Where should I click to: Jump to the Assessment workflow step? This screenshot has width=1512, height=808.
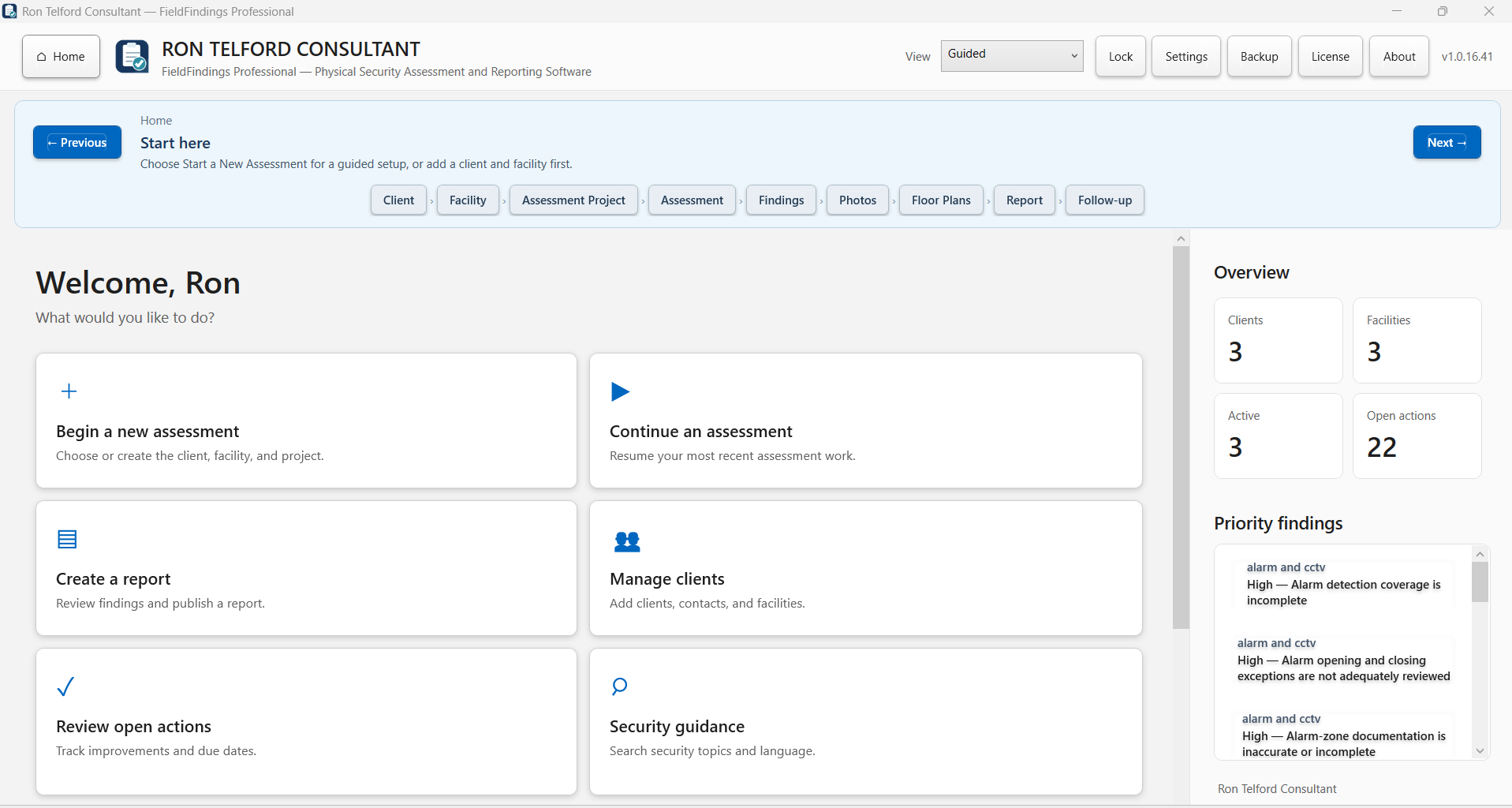(x=692, y=200)
